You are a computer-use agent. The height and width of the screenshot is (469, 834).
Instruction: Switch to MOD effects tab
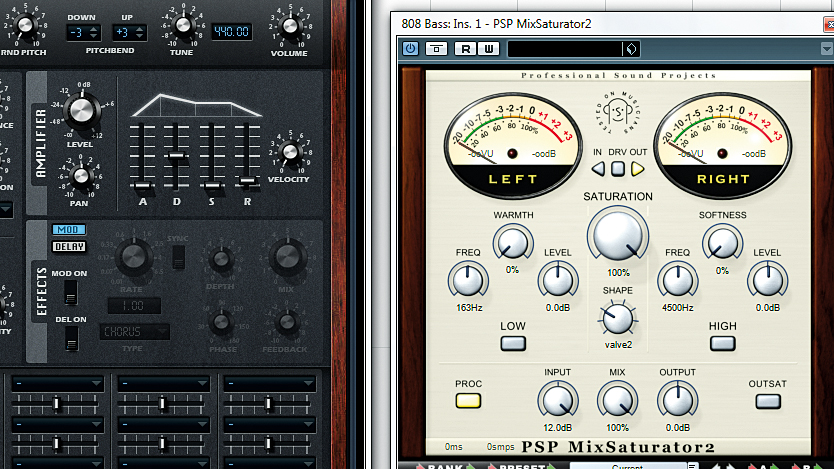click(69, 229)
